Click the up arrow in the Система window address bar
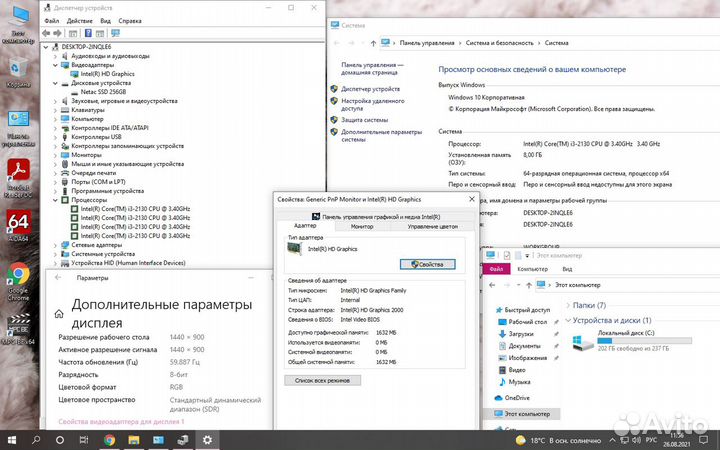 (373, 43)
